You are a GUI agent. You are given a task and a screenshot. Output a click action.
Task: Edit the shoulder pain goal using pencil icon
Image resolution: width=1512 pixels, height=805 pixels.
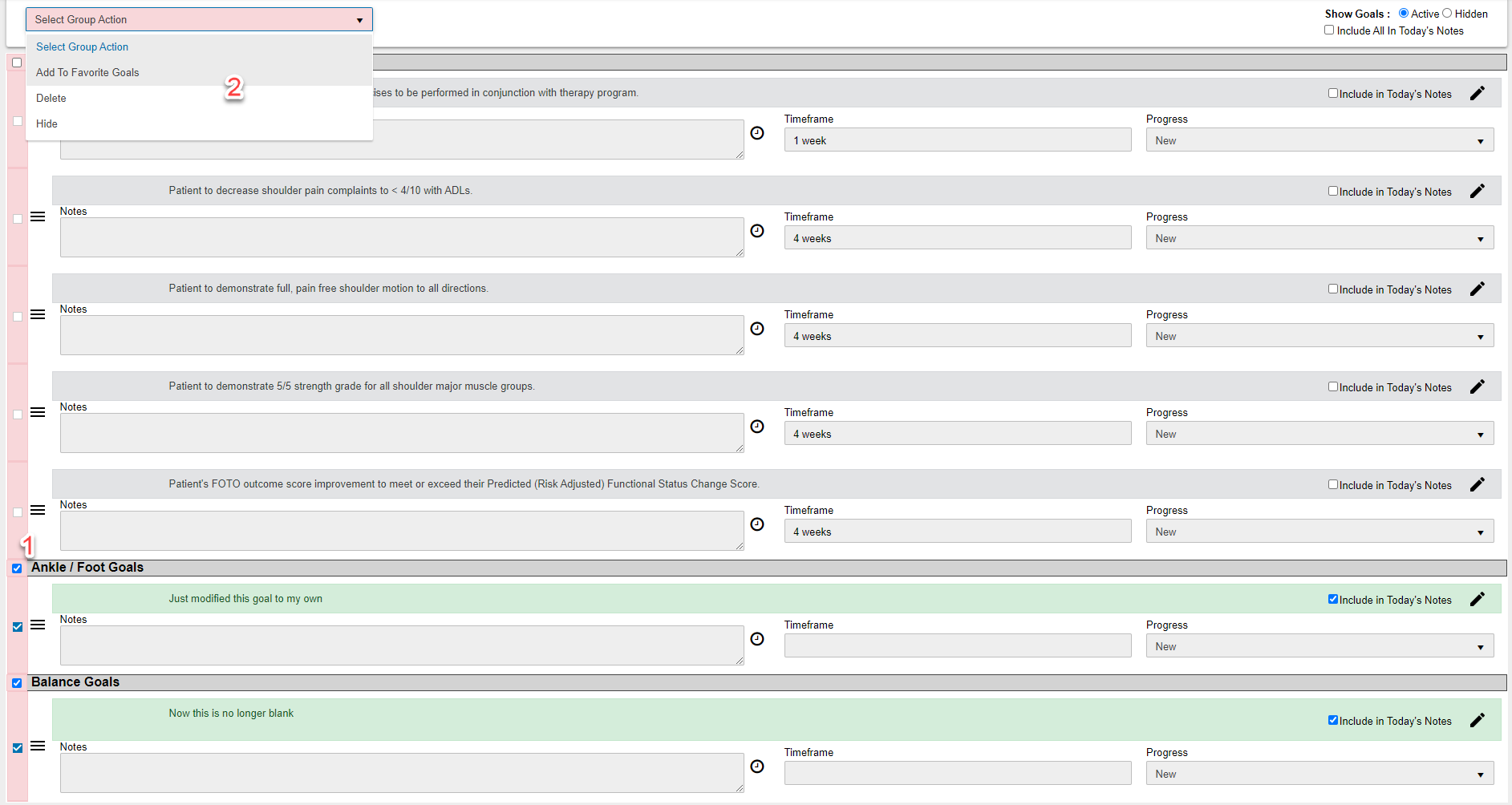click(x=1477, y=191)
